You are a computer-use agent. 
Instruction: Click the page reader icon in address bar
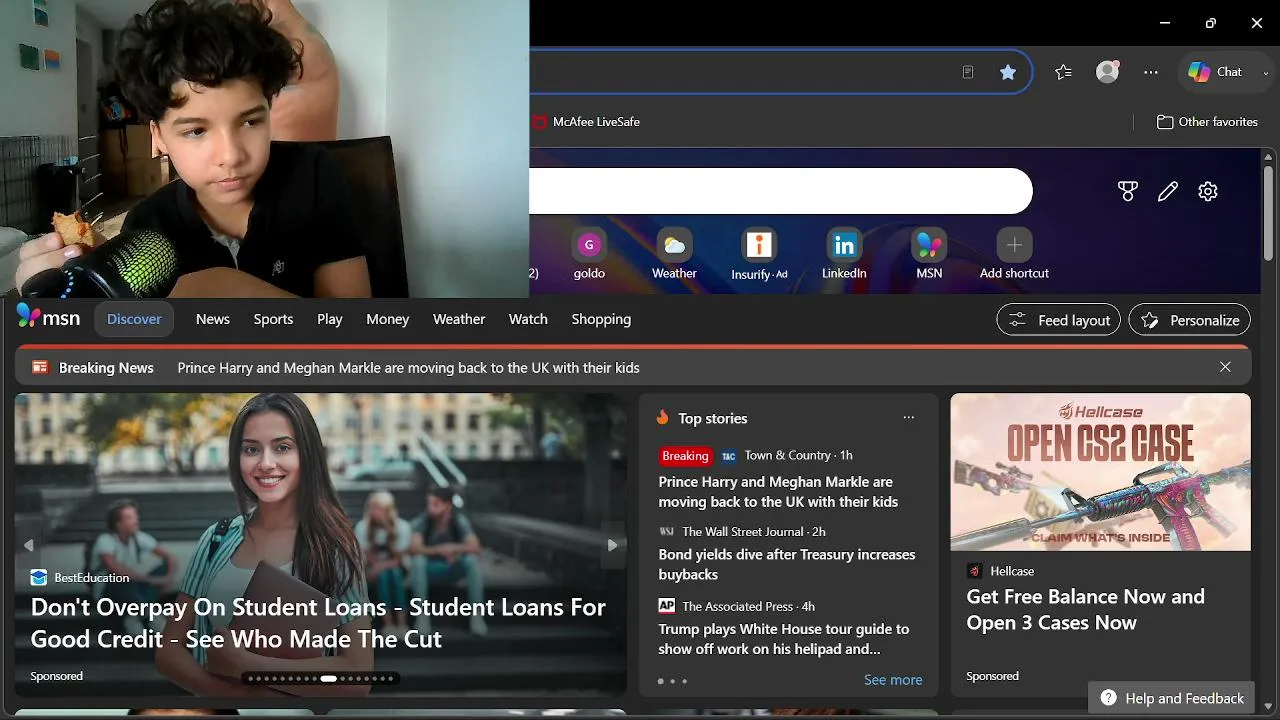(x=968, y=72)
